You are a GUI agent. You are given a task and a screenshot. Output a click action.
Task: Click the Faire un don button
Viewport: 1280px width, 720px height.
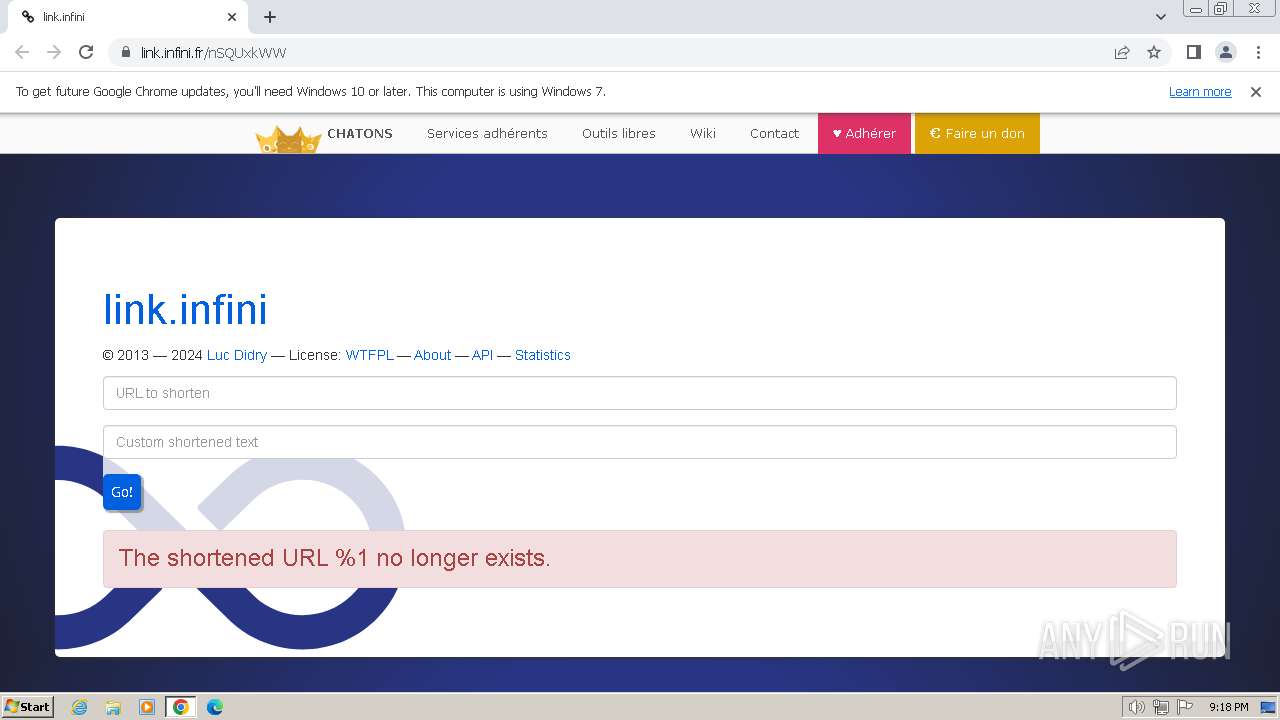pos(977,134)
